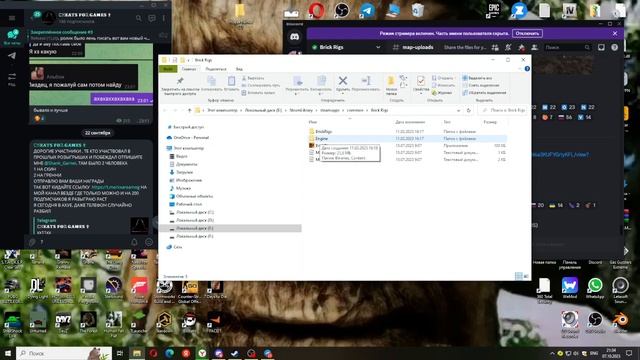Click Task View icon on taskbar
This screenshot has width=640, height=360.
point(120,353)
